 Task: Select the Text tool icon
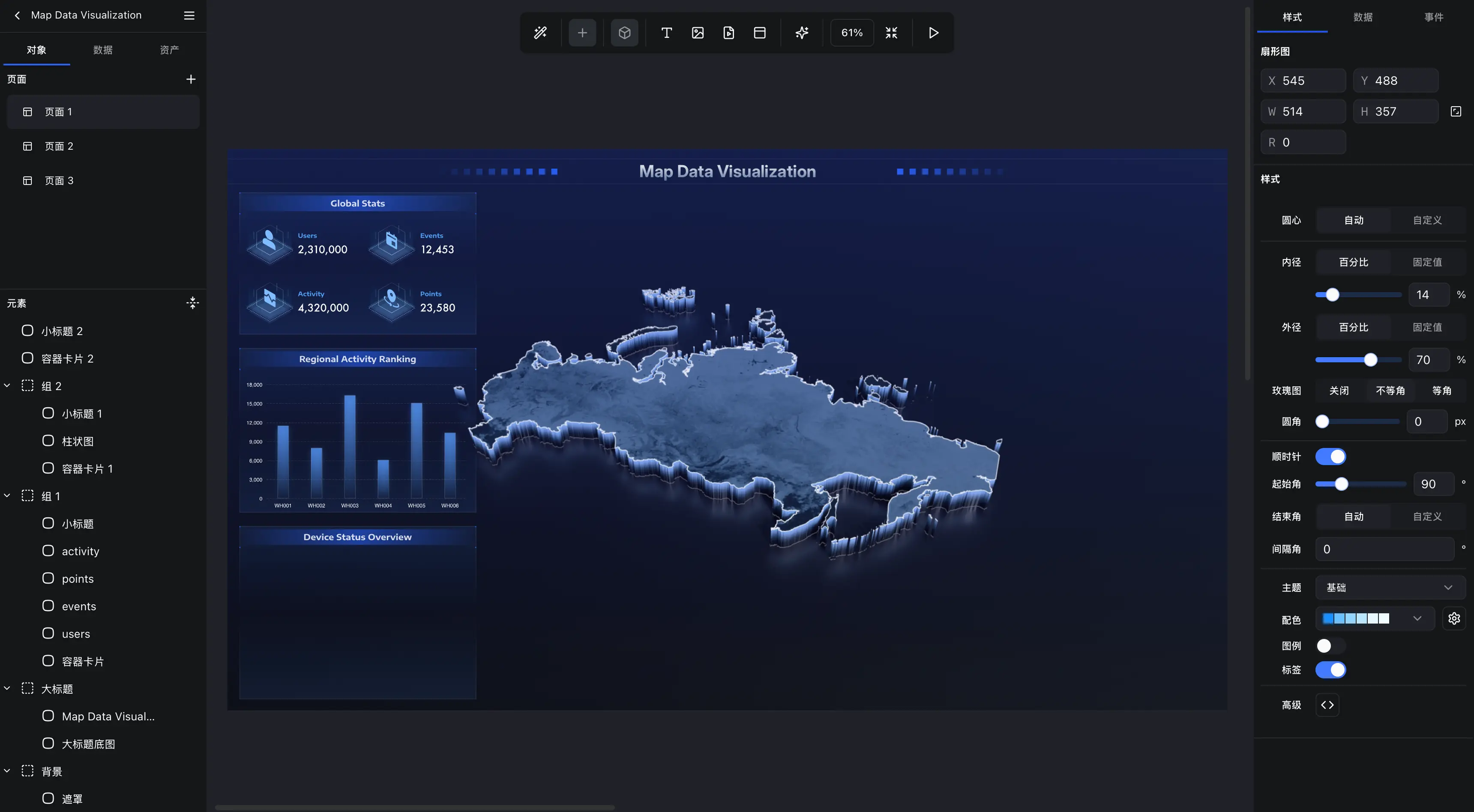tap(666, 33)
